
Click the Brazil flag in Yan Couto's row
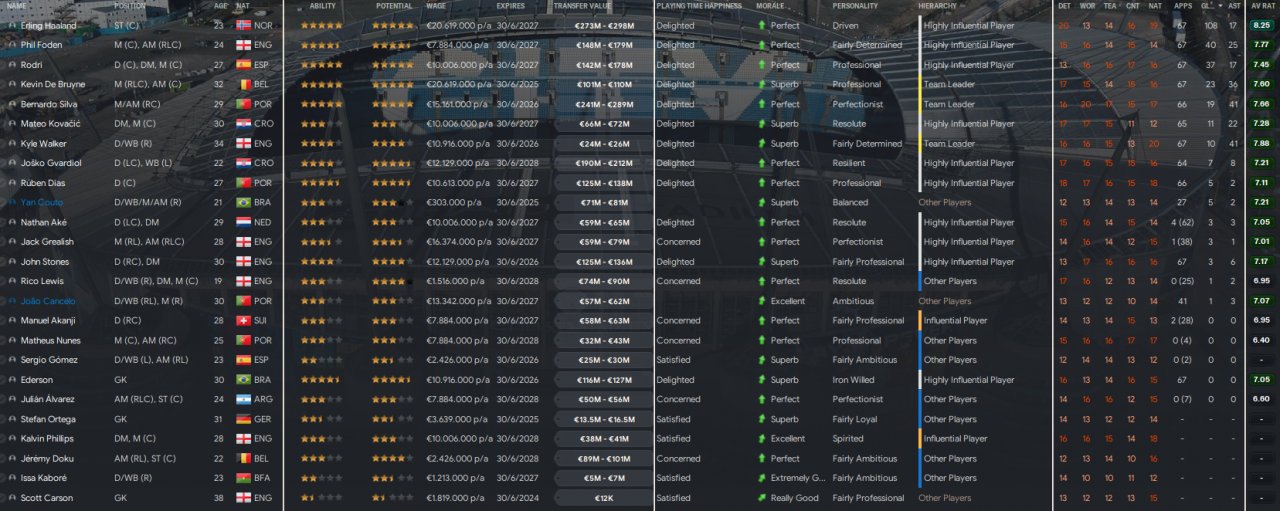(x=243, y=202)
